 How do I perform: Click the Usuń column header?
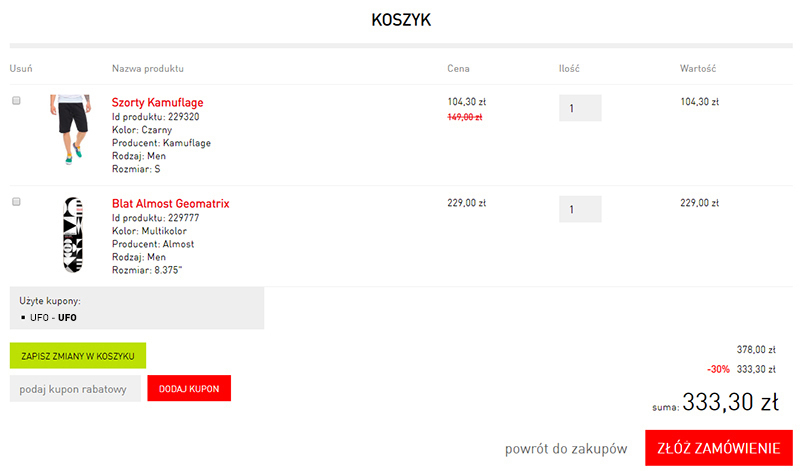[21, 68]
